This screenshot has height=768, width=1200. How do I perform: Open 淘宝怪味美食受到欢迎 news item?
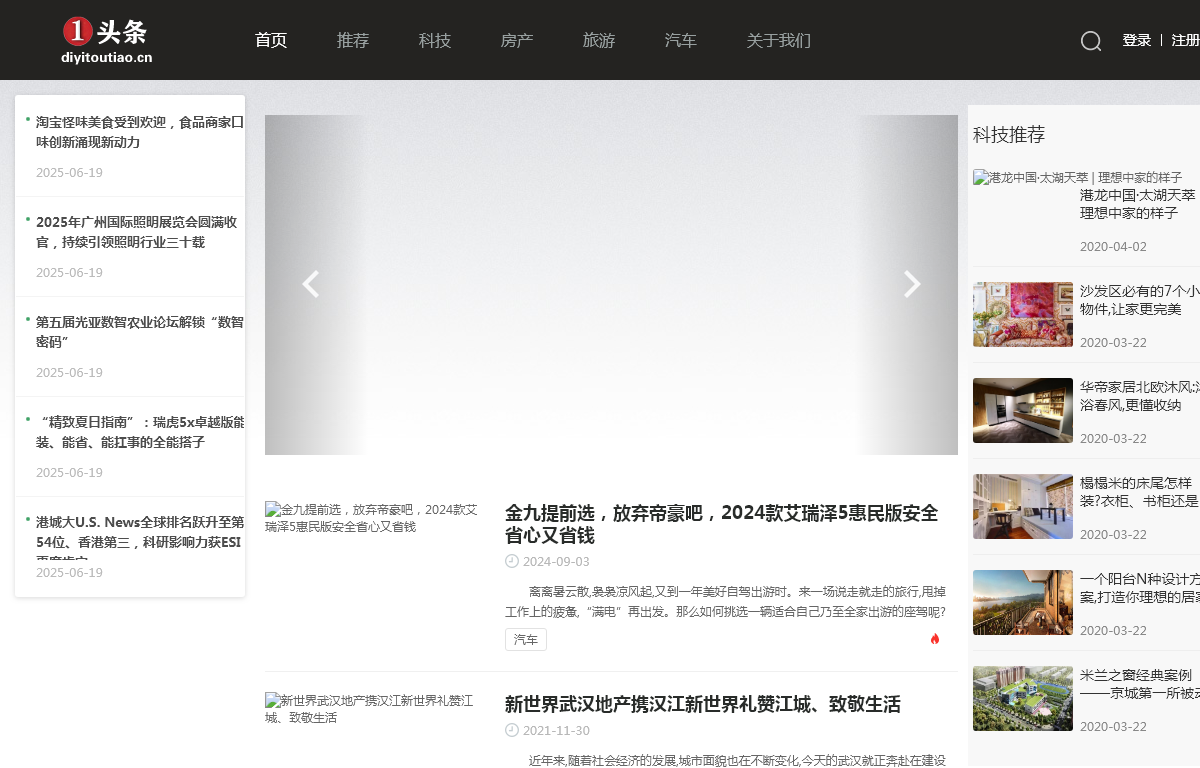(140, 132)
